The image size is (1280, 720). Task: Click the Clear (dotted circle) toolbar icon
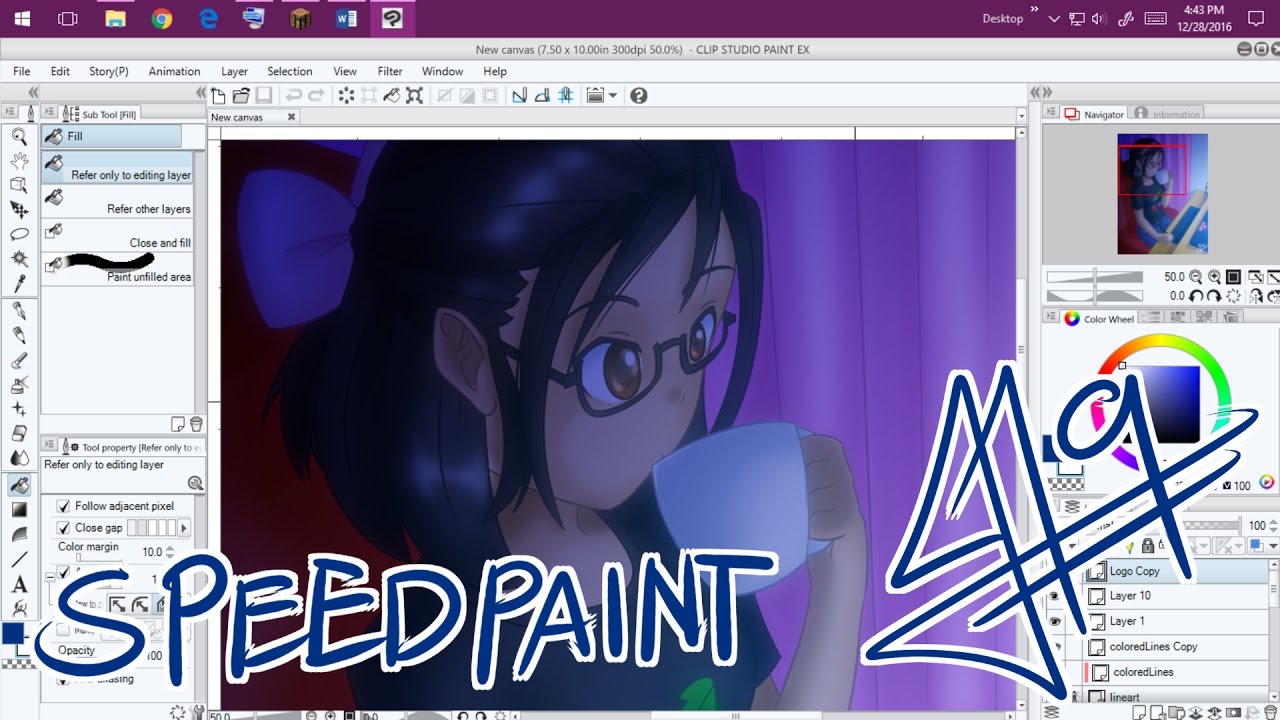pyautogui.click(x=346, y=95)
